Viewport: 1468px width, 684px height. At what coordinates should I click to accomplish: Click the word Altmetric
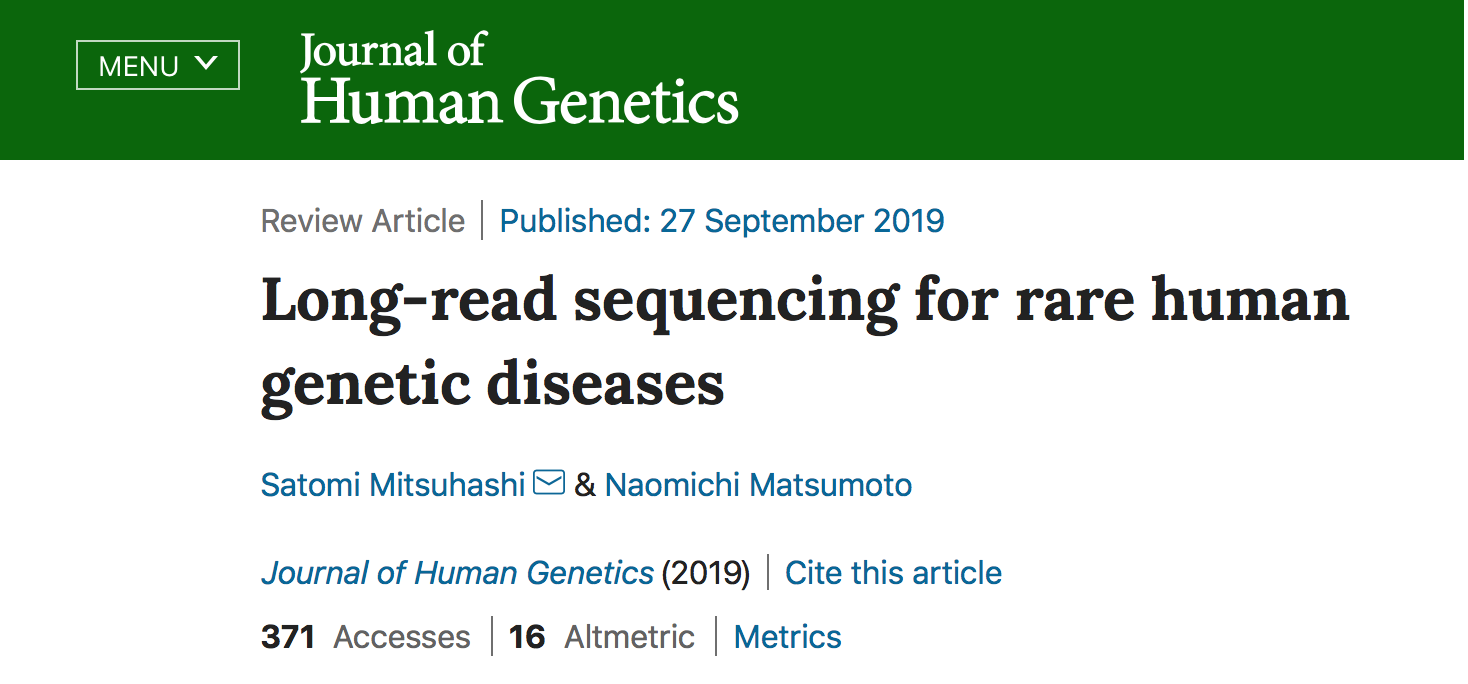630,637
